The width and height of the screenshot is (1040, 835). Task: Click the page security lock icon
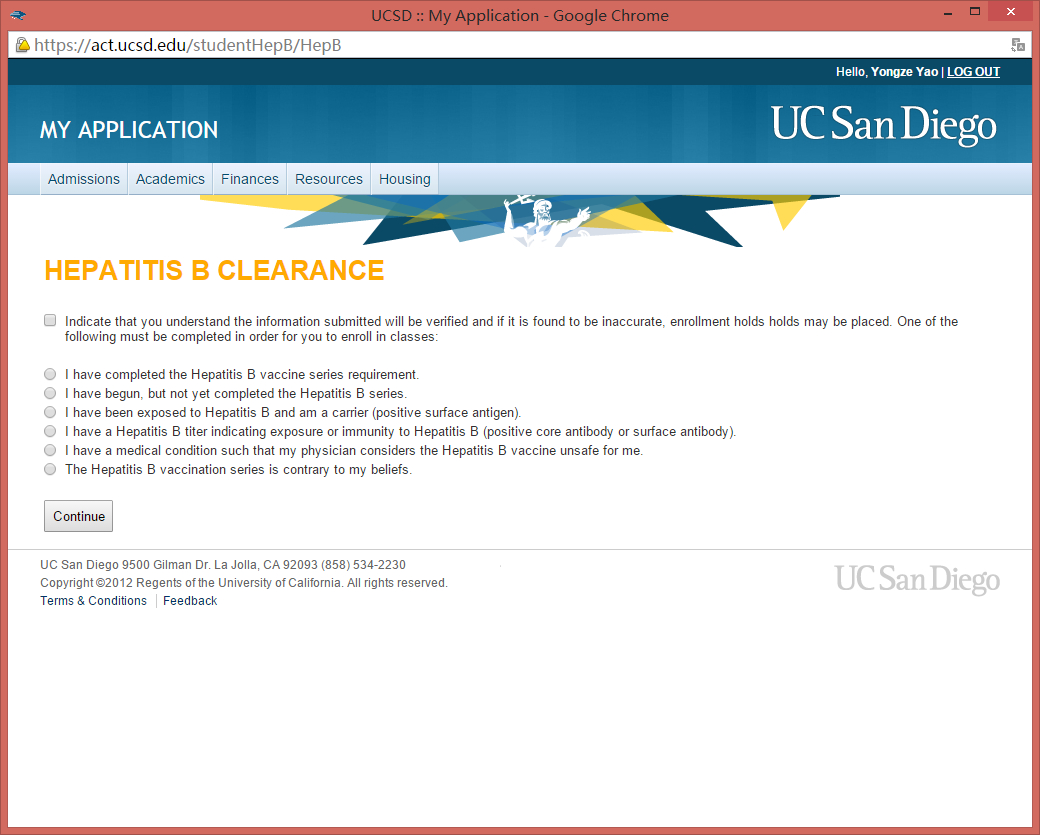23,45
